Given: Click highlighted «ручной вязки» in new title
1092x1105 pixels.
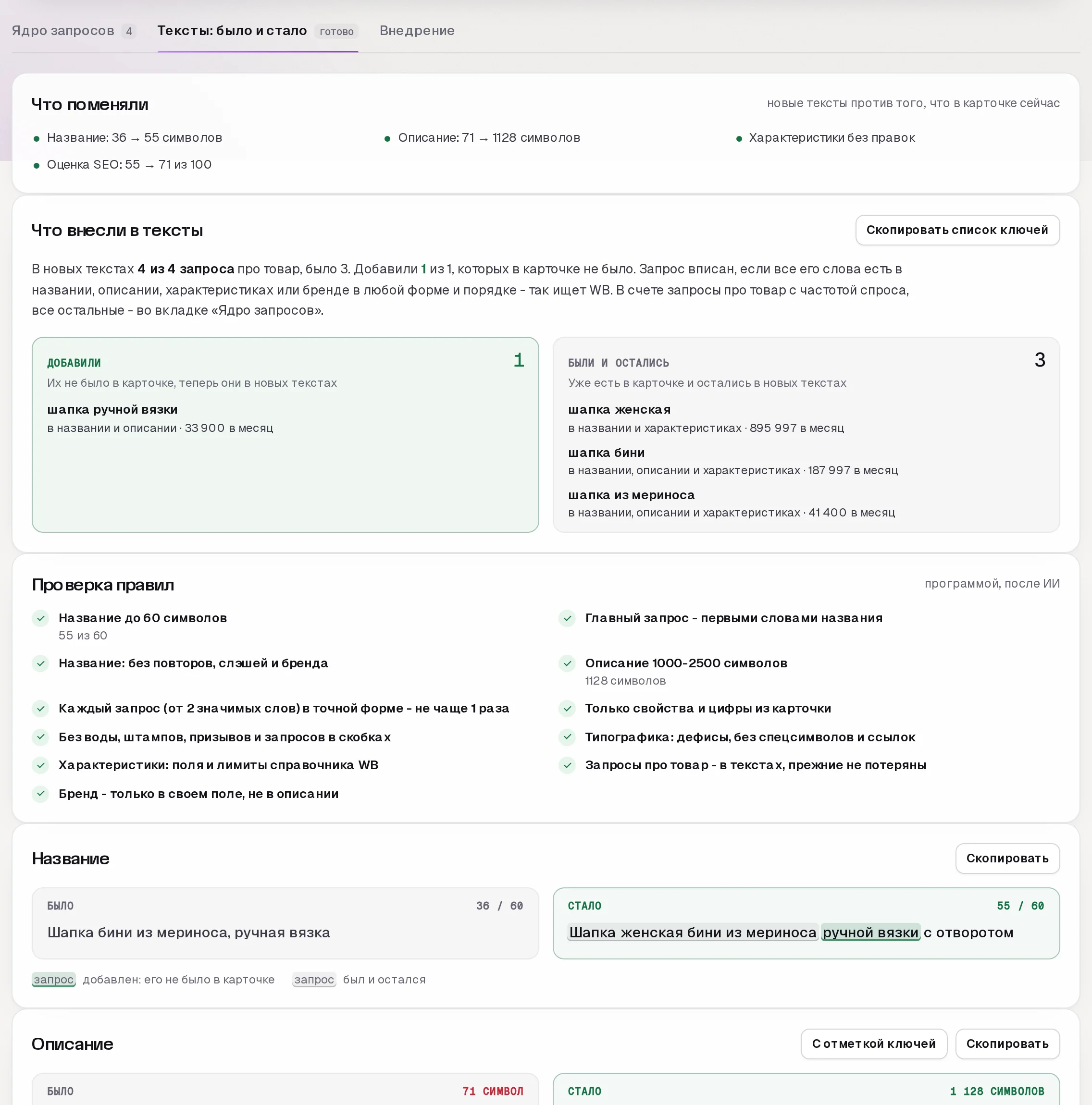Looking at the screenshot, I should (x=870, y=932).
